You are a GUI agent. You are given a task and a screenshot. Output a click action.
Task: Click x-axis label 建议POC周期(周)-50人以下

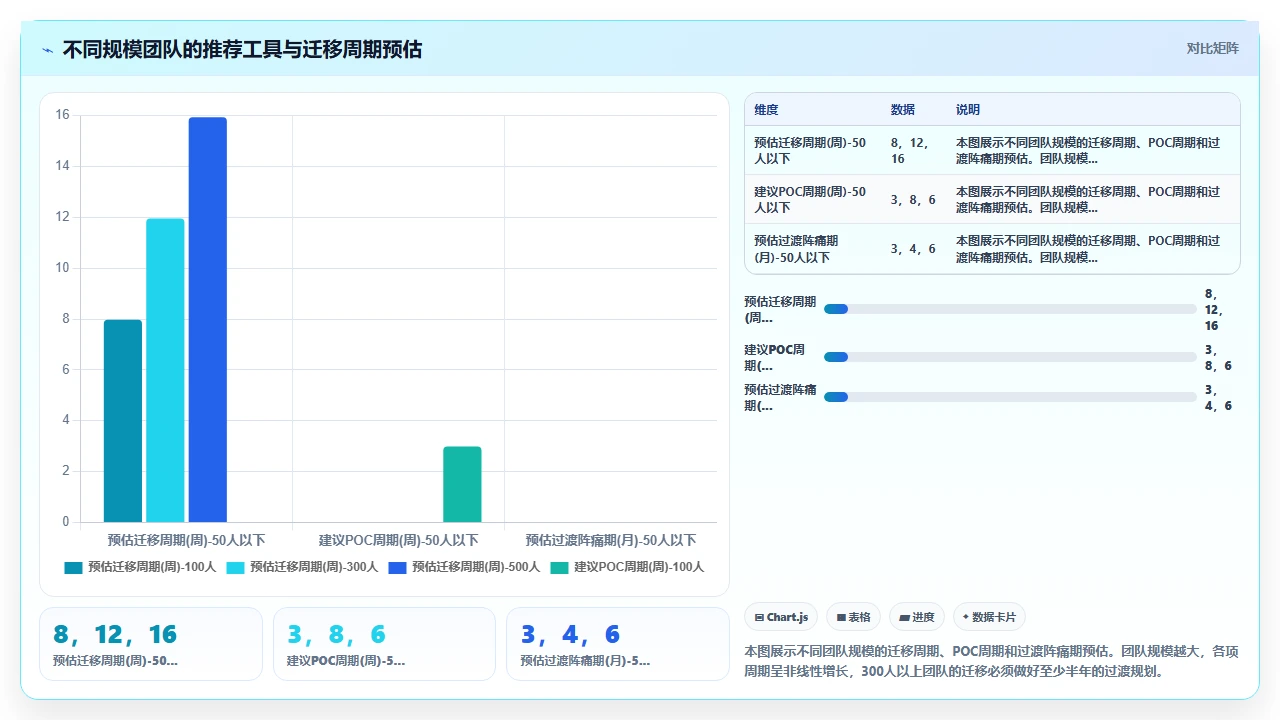[398, 540]
